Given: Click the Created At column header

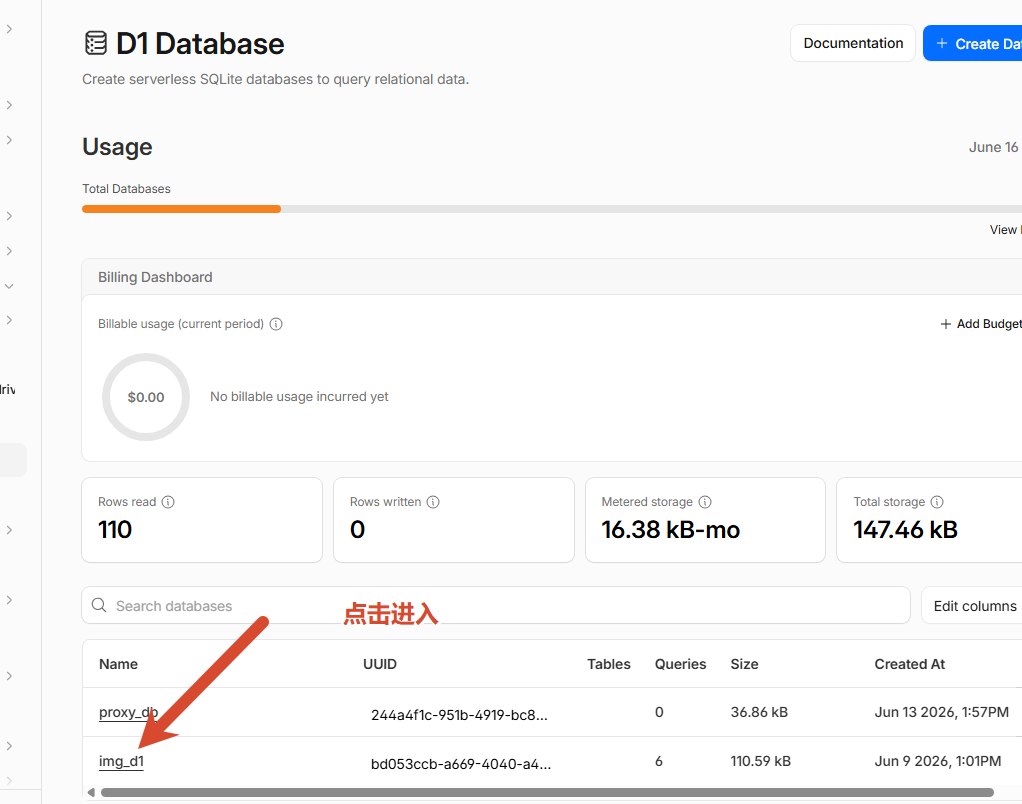Looking at the screenshot, I should (910, 664).
